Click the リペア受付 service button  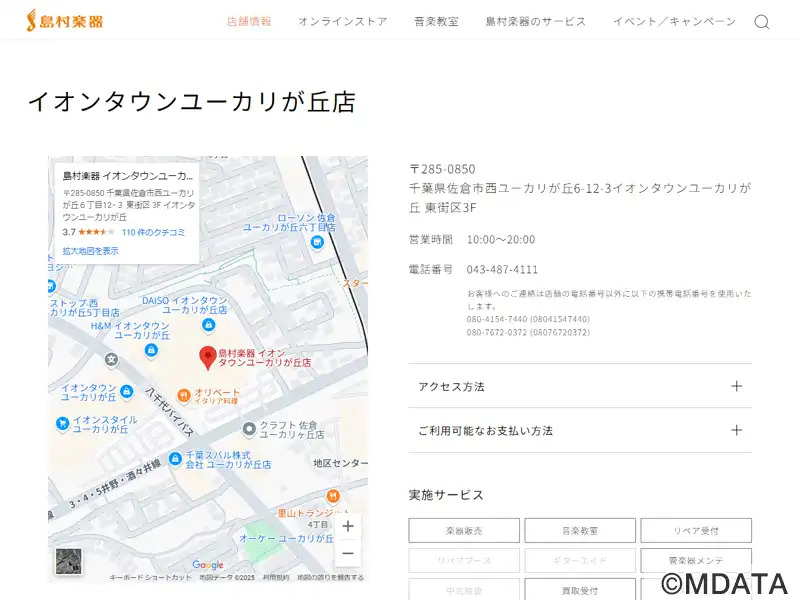coord(696,531)
